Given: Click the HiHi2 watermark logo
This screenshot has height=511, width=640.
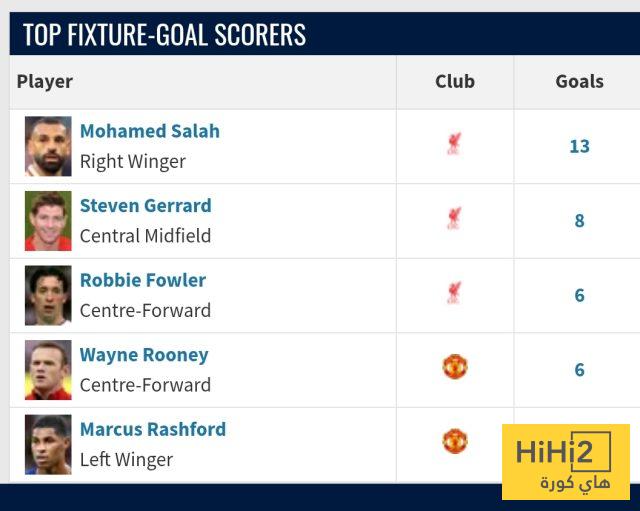Looking at the screenshot, I should coord(565,462).
